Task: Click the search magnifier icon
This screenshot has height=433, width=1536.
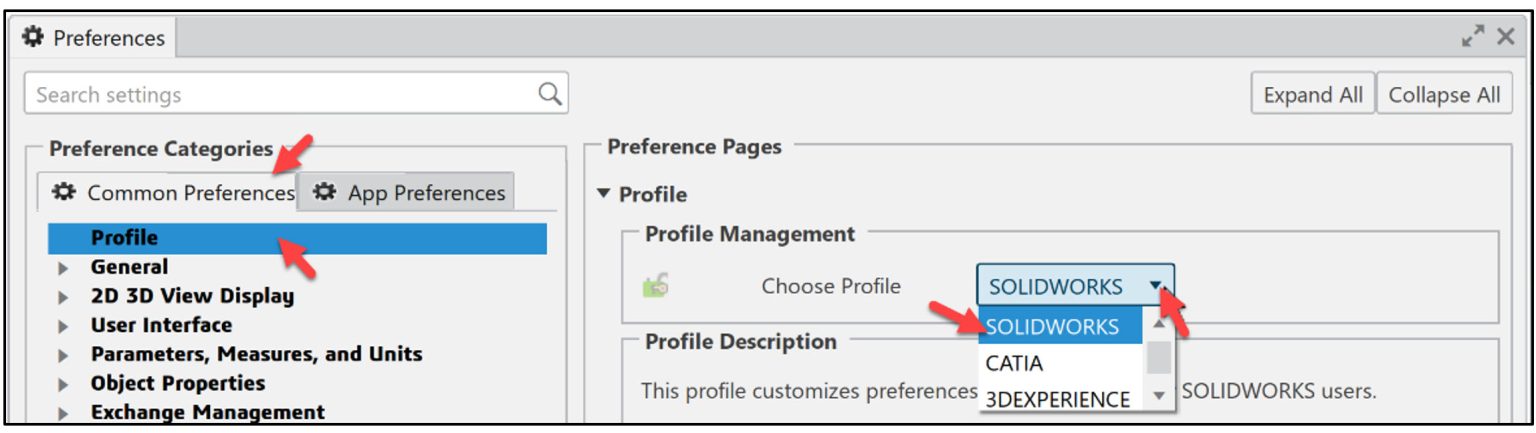Action: pyautogui.click(x=549, y=94)
